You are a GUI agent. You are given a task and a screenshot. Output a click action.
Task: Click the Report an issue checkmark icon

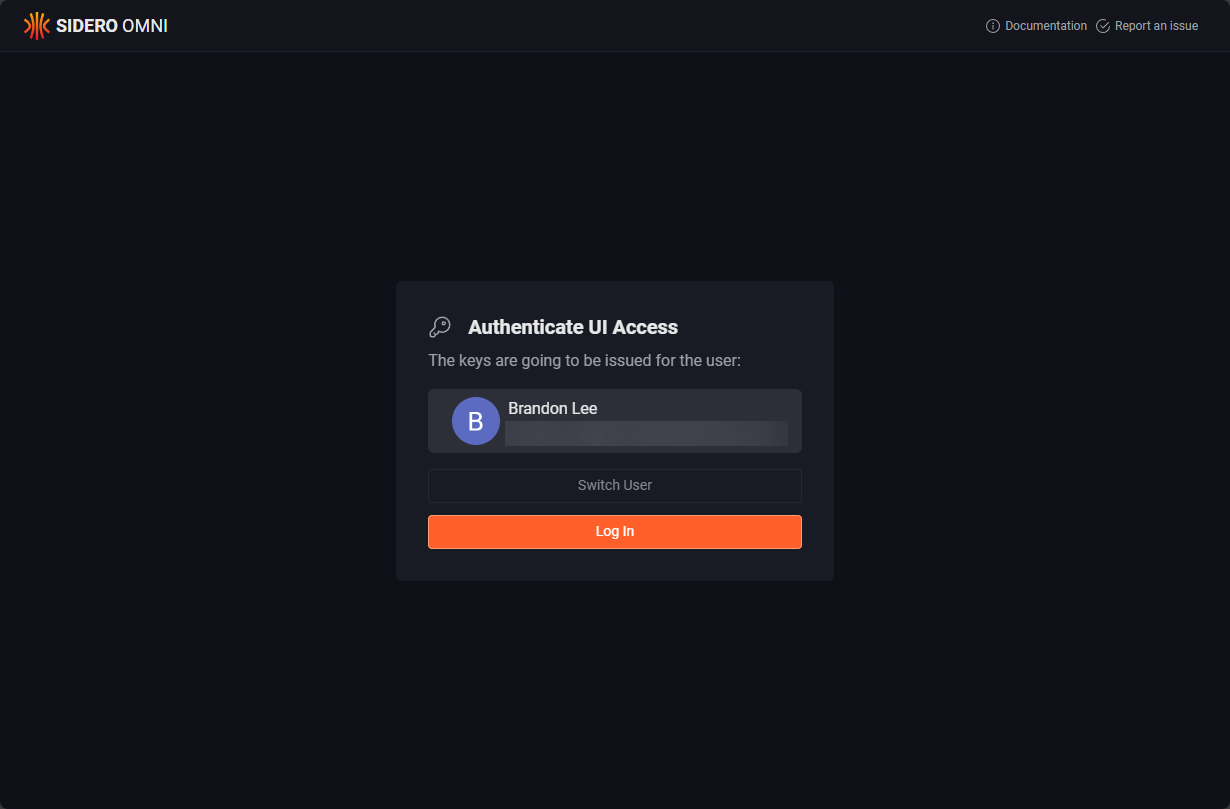click(1103, 26)
